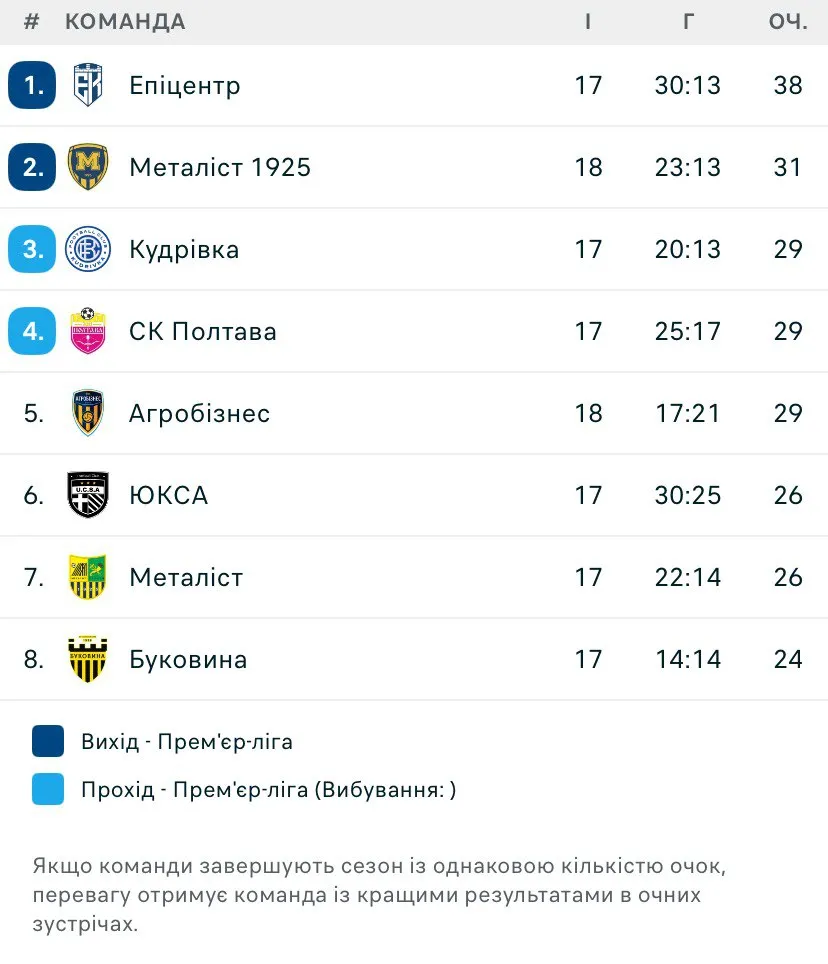The image size is (828, 964).
Task: Click the Кудрівка team logo
Action: click(88, 249)
